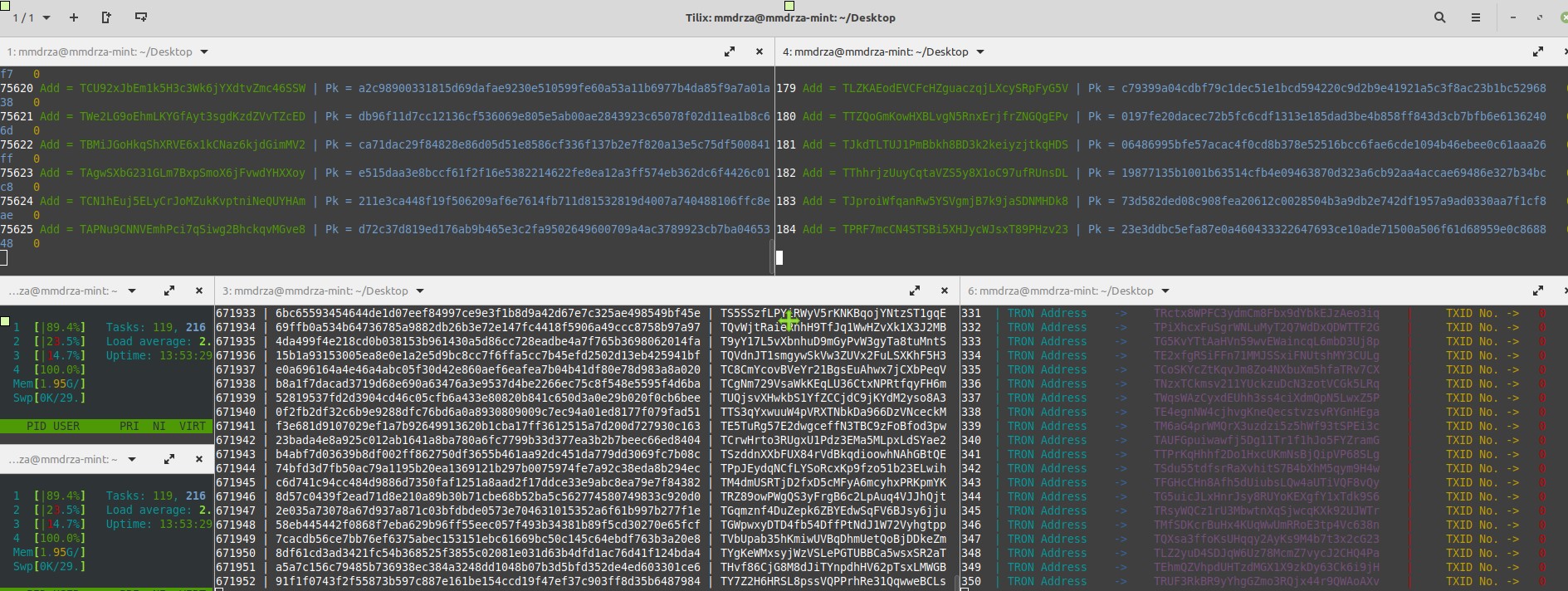This screenshot has width=1568, height=591.
Task: Open the Tilix hamburger menu
Action: (1476, 17)
